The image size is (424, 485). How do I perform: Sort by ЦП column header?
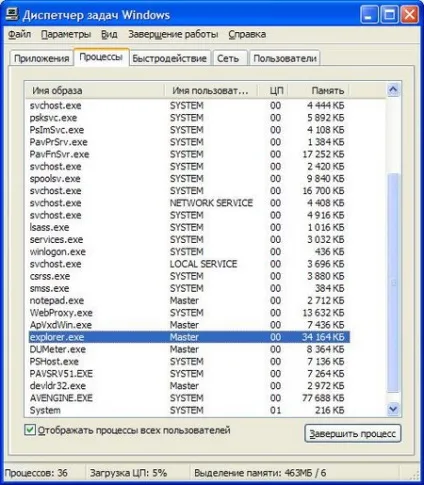click(273, 90)
